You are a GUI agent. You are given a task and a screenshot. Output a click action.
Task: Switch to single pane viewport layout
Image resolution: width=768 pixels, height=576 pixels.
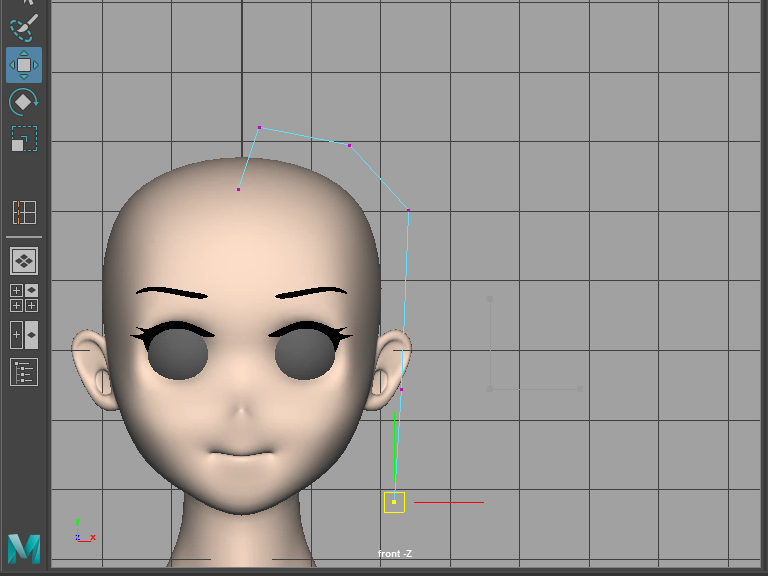point(24,261)
